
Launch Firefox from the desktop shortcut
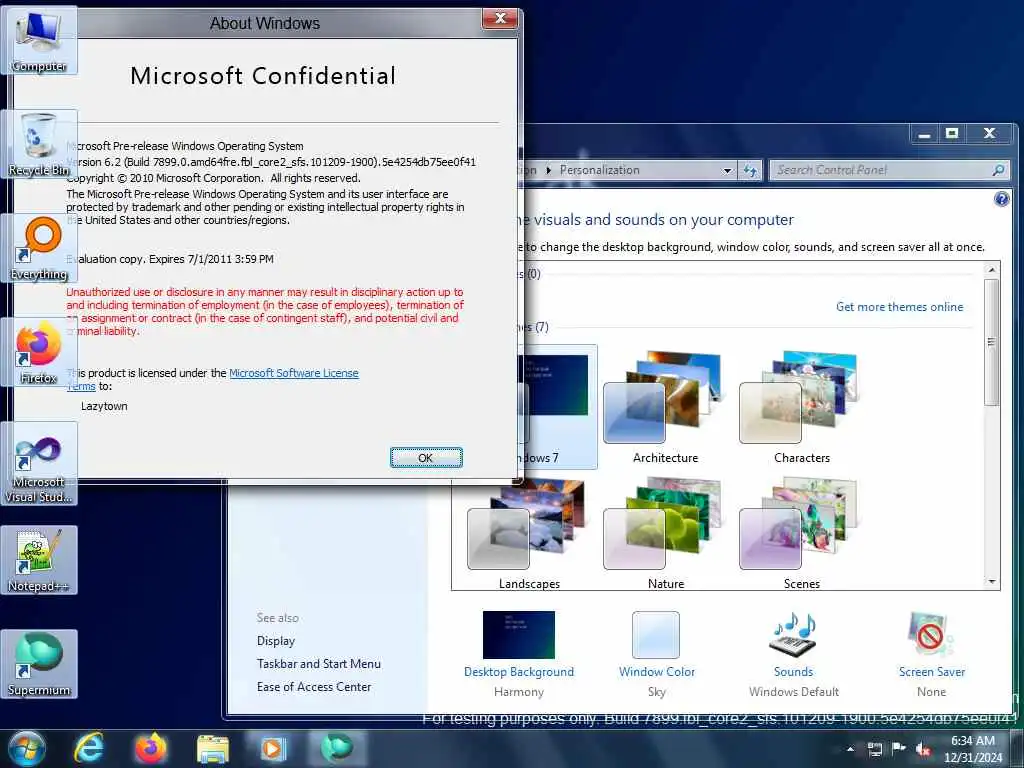39,353
